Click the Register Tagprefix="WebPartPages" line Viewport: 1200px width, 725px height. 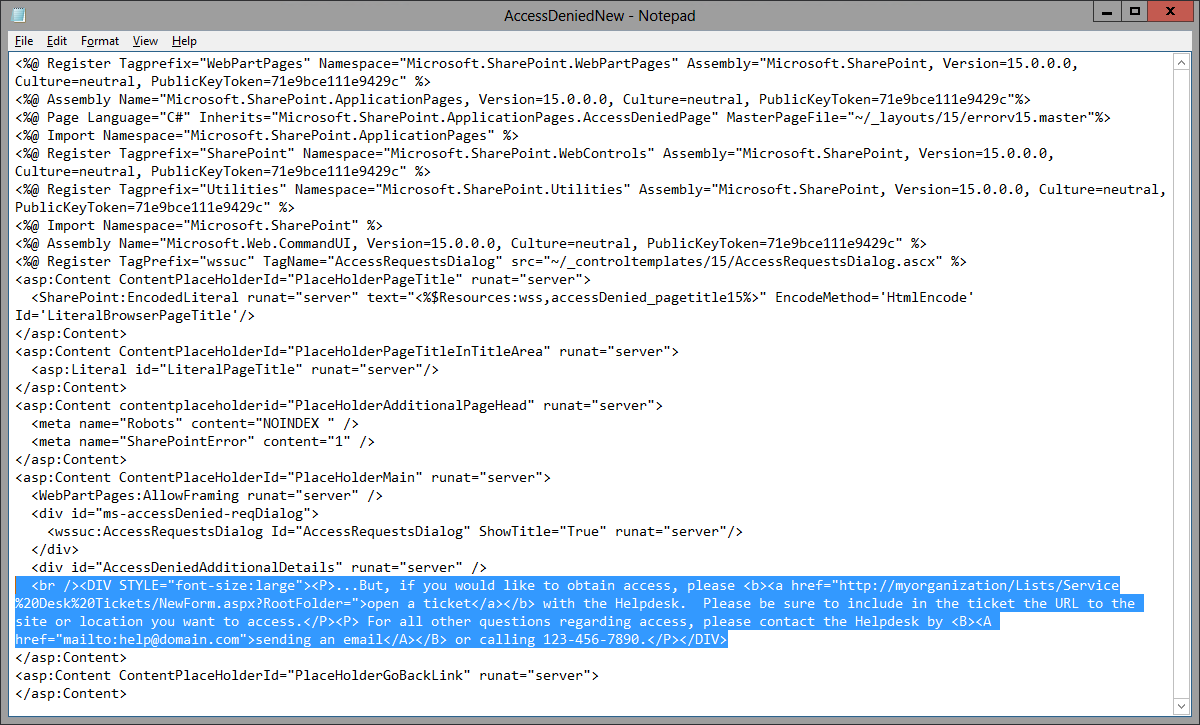pos(547,63)
